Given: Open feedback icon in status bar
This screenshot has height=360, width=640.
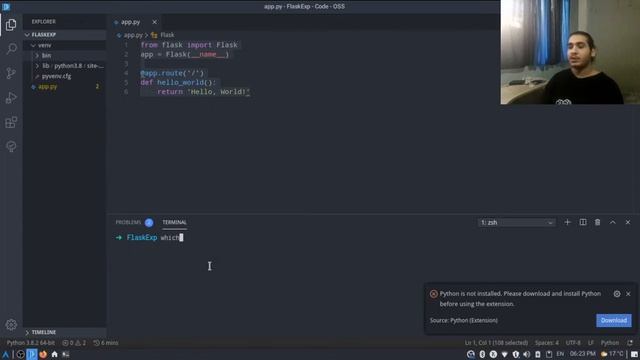Looking at the screenshot, I should [630, 343].
